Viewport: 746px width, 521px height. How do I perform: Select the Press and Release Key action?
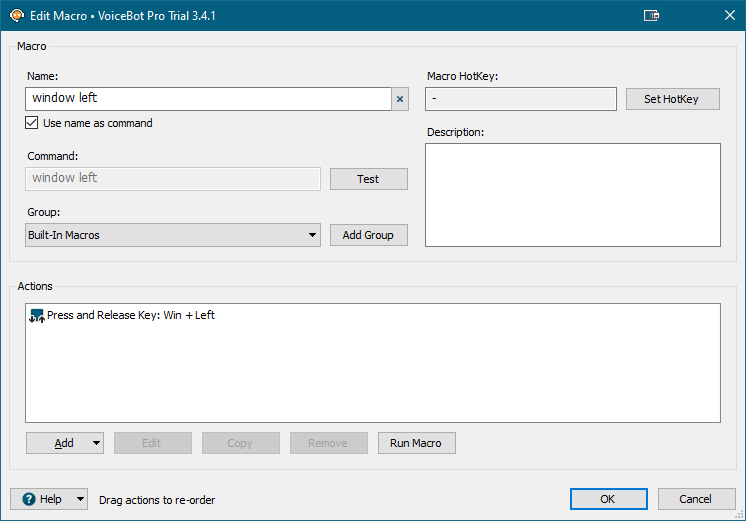point(130,315)
